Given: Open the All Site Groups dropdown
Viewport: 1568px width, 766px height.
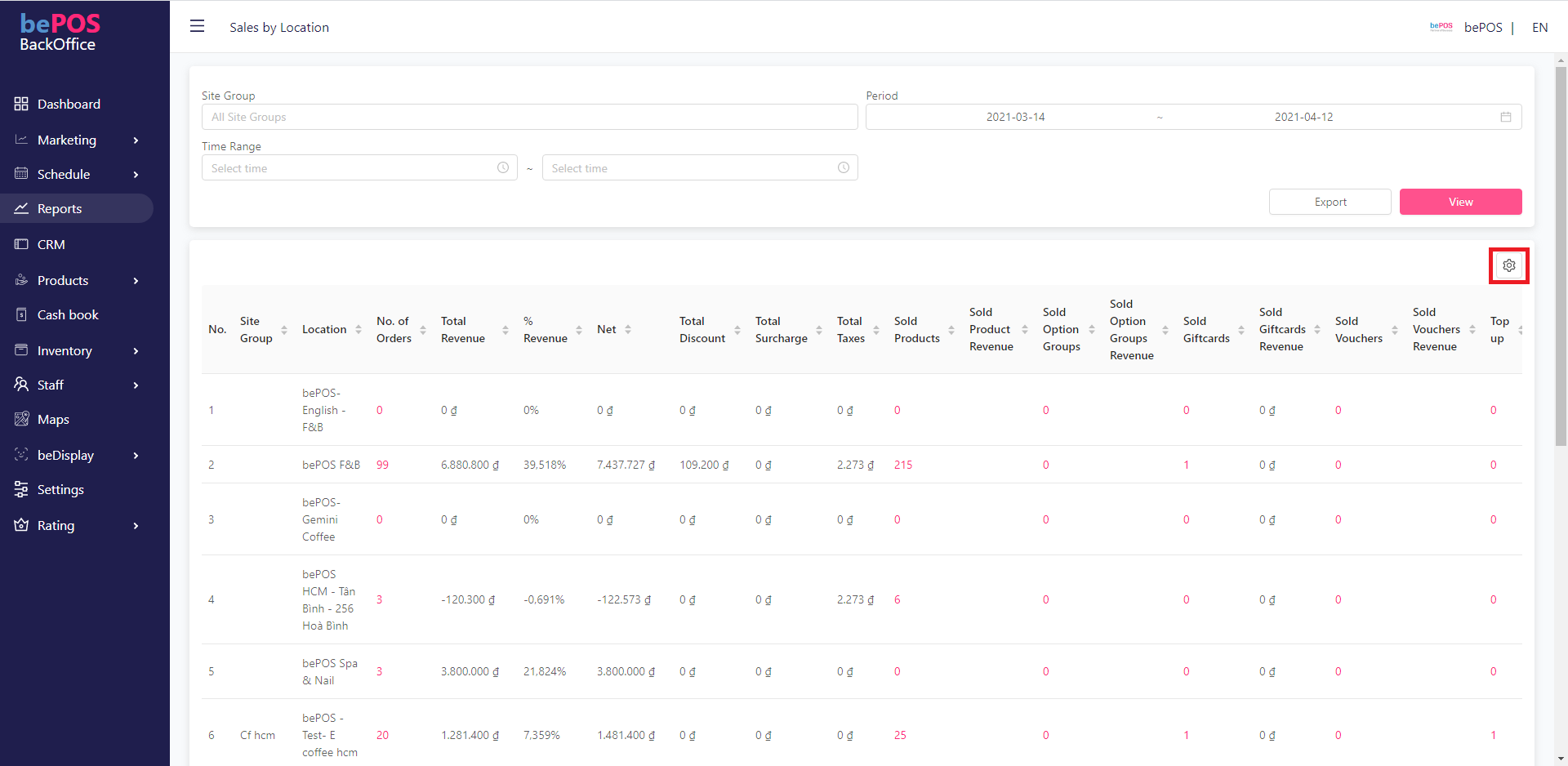Looking at the screenshot, I should 529,117.
